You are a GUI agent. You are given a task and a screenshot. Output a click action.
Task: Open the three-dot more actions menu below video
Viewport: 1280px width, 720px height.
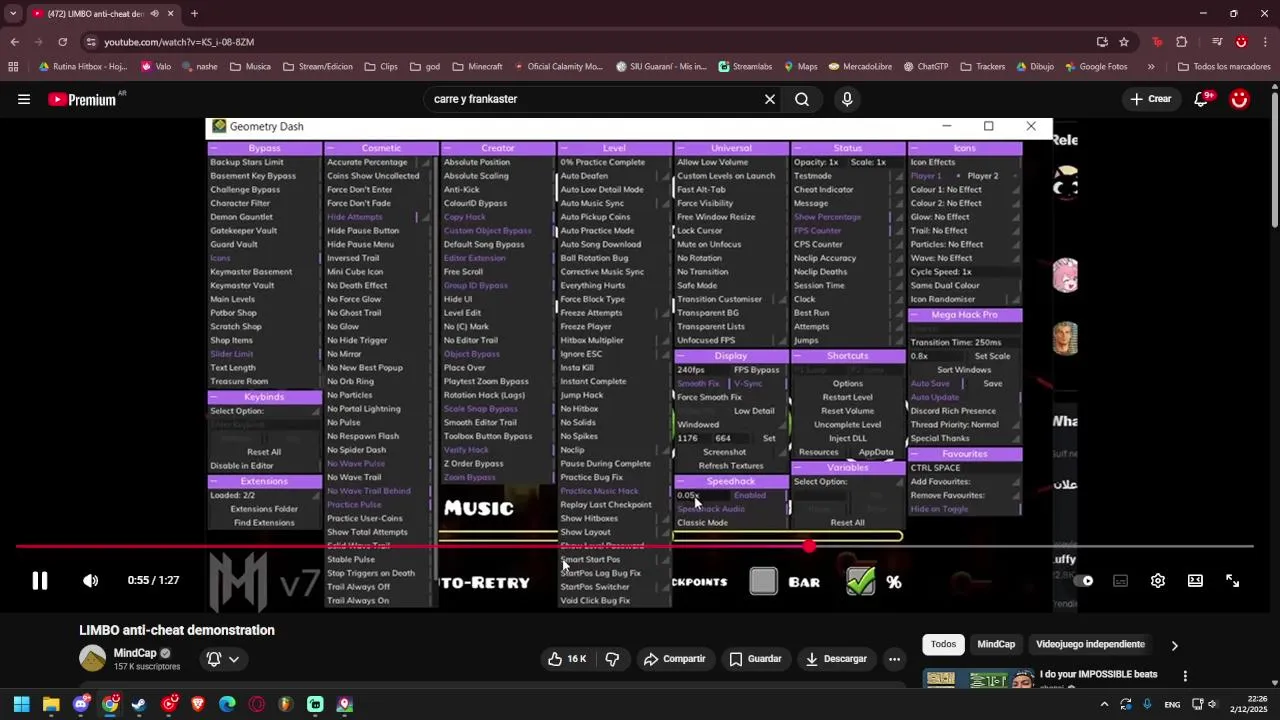click(x=894, y=659)
